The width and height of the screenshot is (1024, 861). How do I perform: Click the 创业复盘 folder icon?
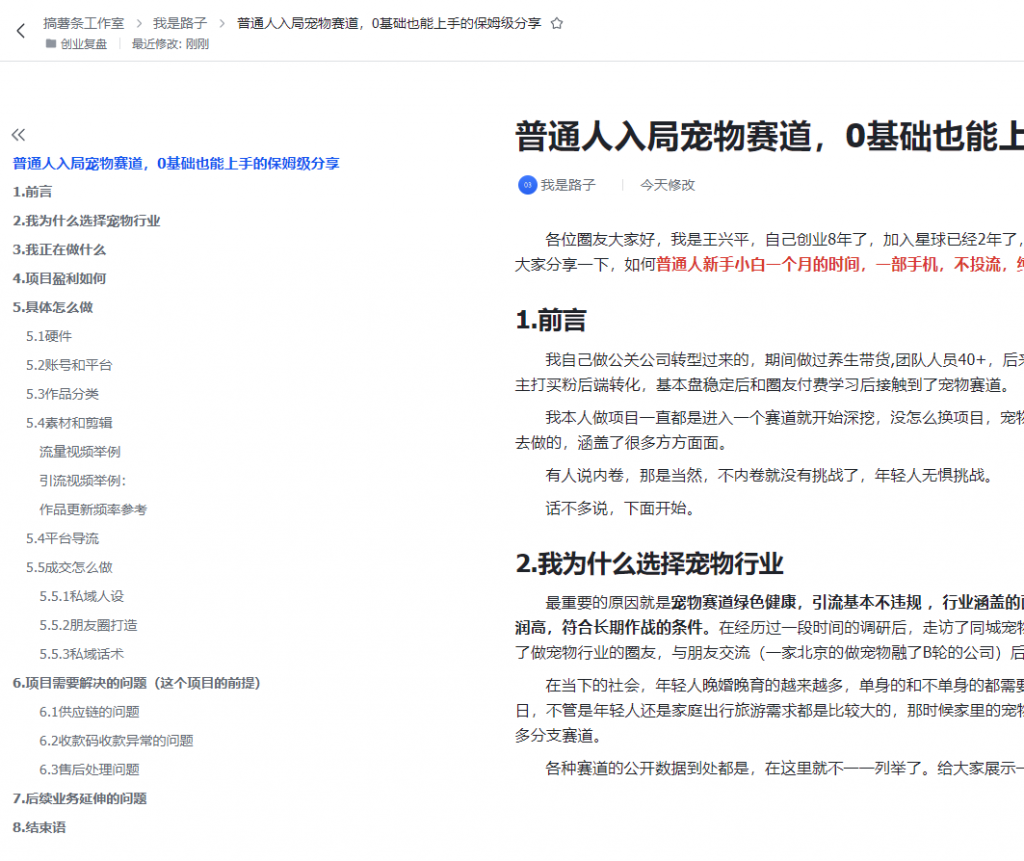(x=50, y=44)
